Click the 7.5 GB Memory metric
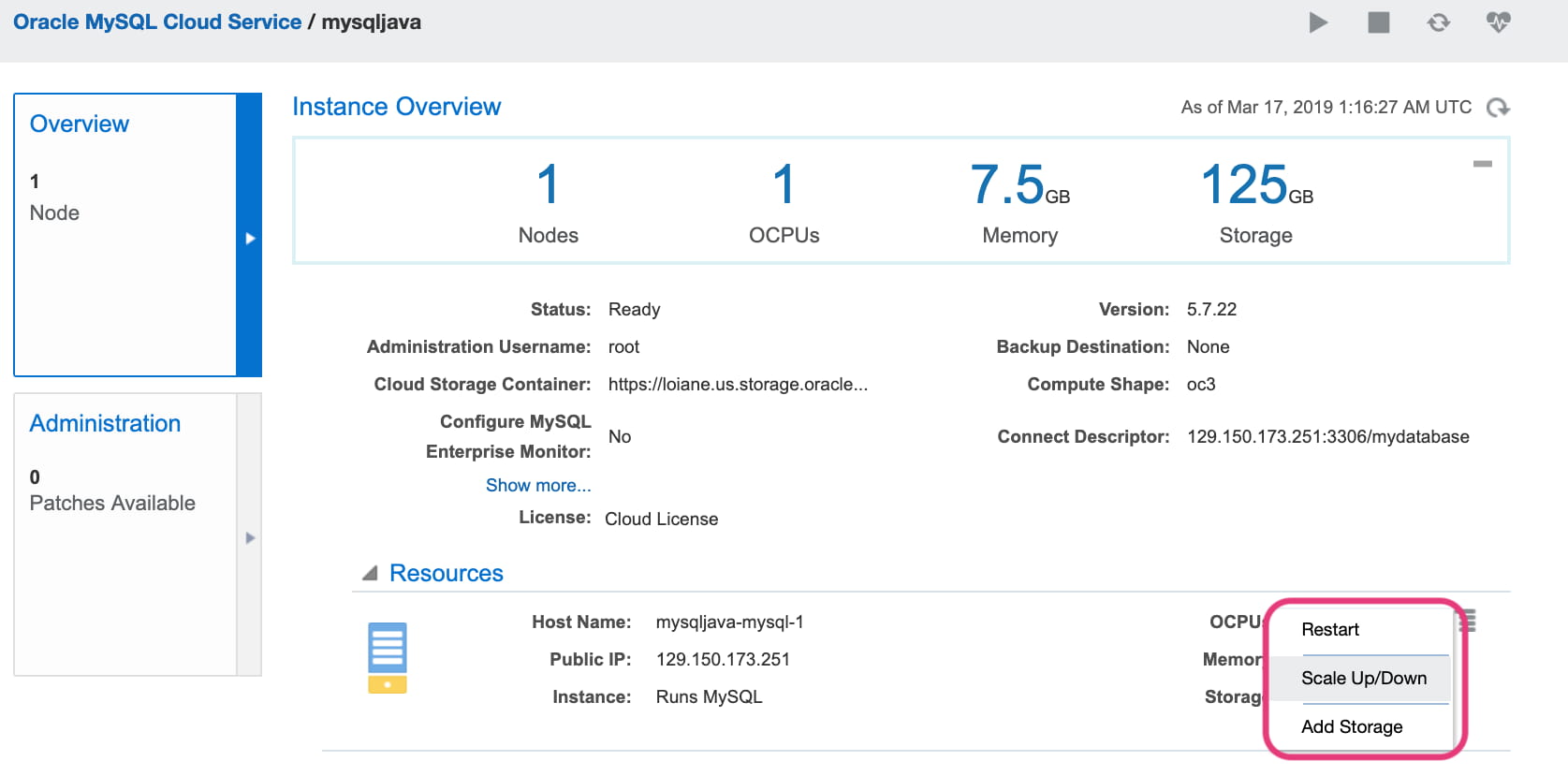Viewport: 1568px width, 776px height. coord(1020,203)
